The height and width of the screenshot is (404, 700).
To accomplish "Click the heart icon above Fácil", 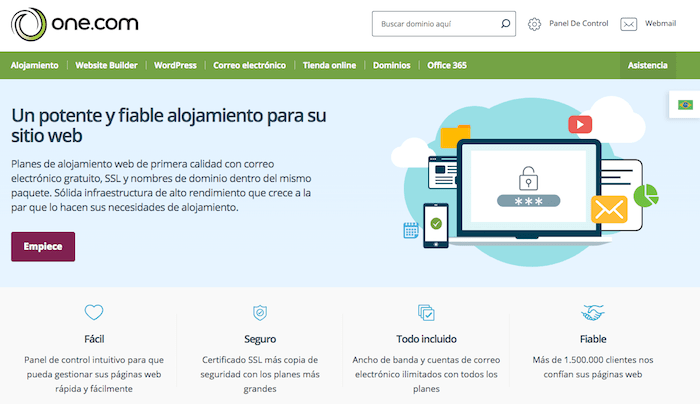I will point(94,312).
